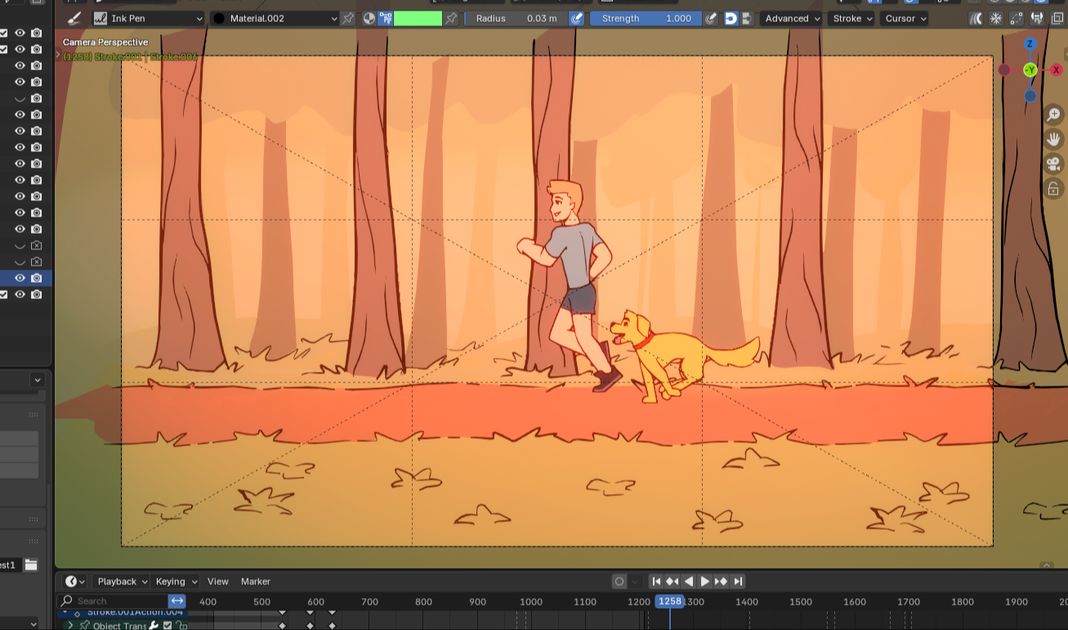Open the Playback menu
Viewport: 1068px width, 630px height.
point(122,581)
